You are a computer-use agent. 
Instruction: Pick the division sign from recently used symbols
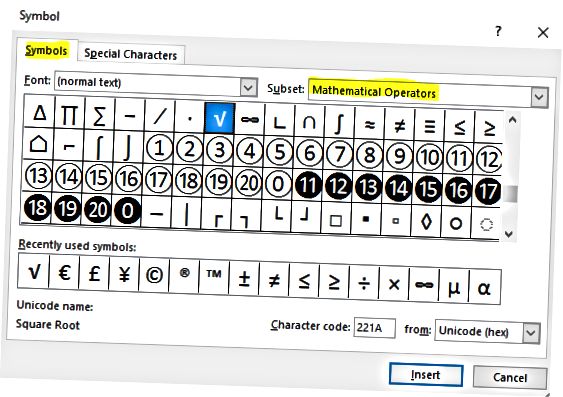tap(364, 284)
